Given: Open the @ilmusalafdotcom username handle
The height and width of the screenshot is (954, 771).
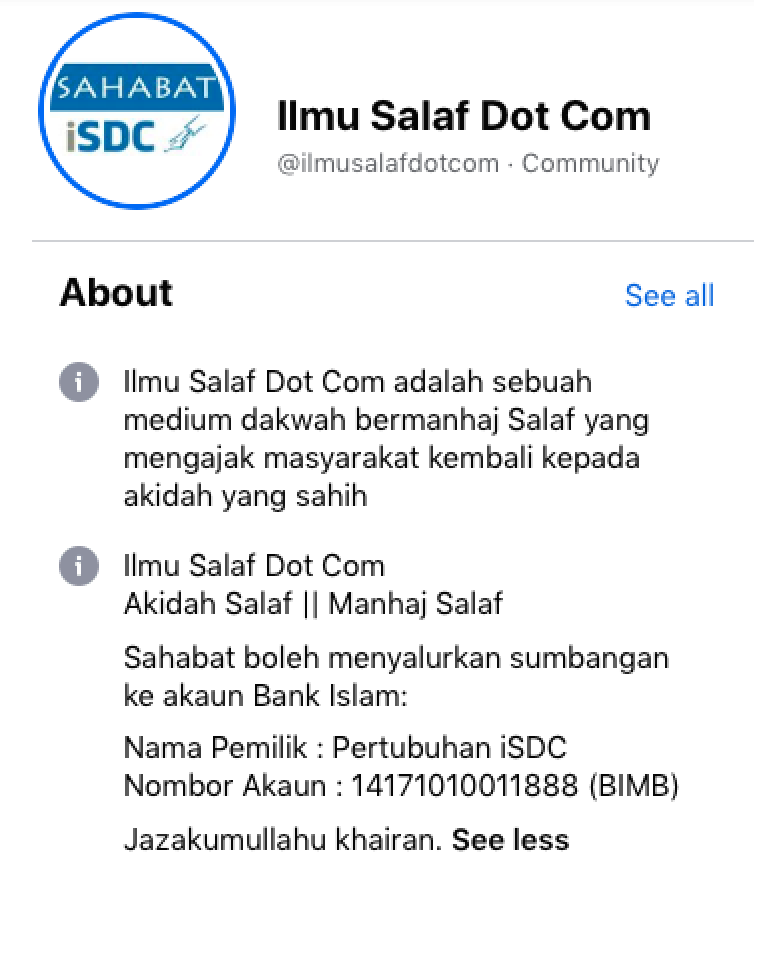Looking at the screenshot, I should click(x=388, y=163).
